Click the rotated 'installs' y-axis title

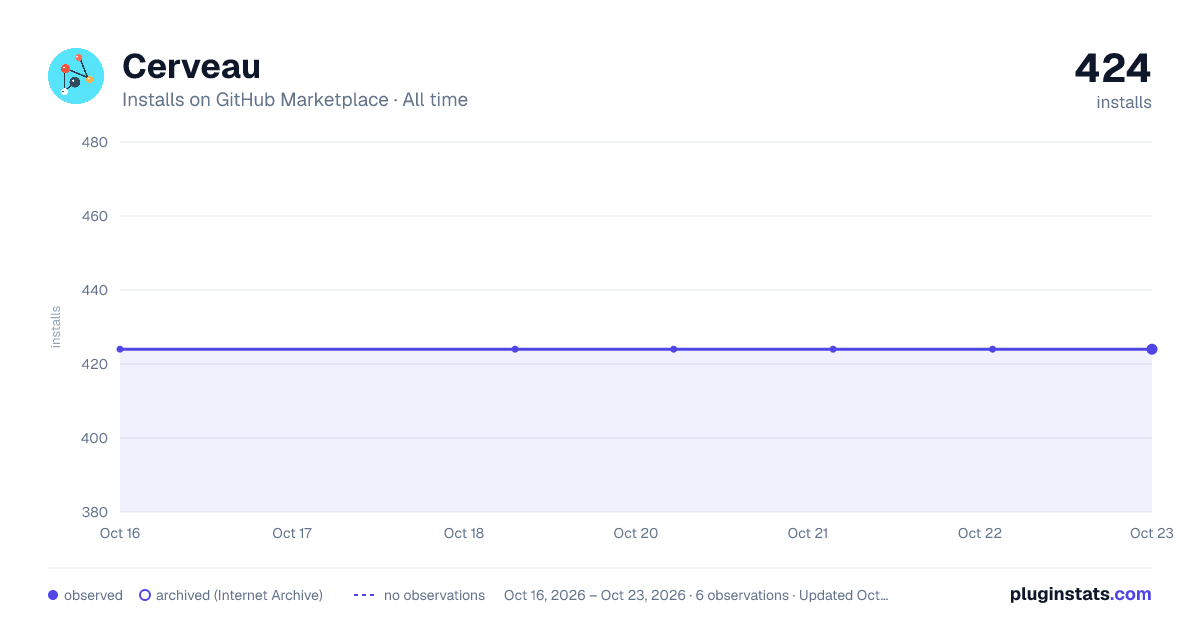(x=56, y=327)
